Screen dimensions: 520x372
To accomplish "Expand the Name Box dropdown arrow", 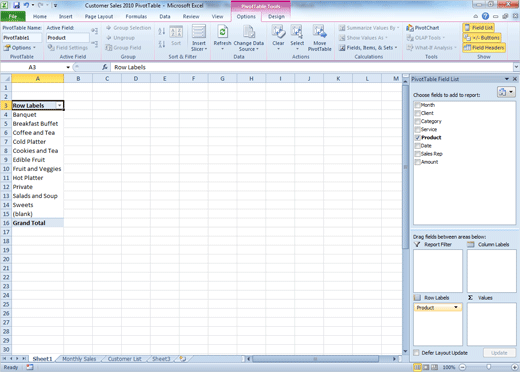I will click(68, 67).
